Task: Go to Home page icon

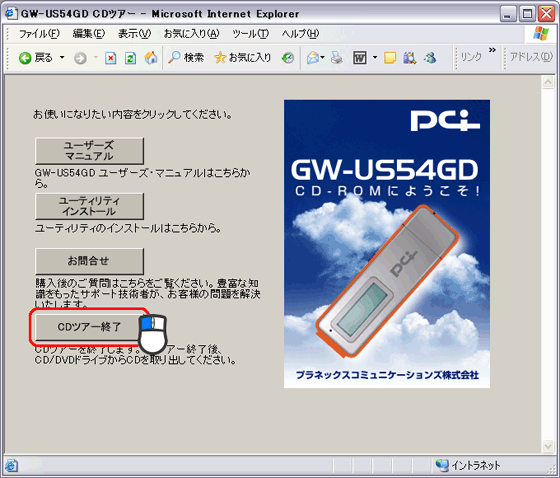Action: [x=151, y=58]
